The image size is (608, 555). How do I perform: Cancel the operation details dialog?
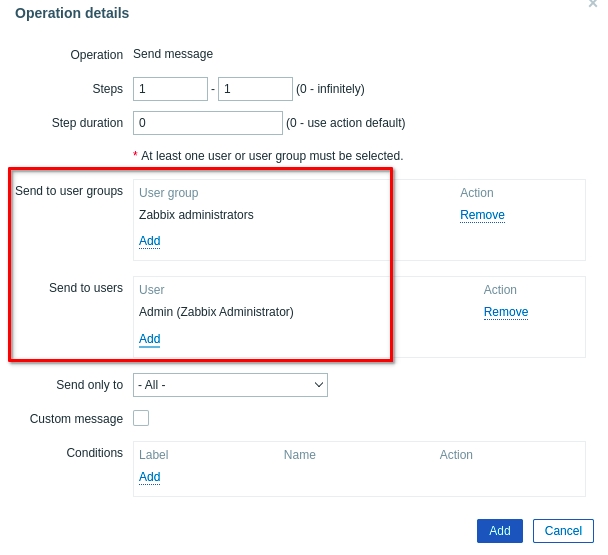[x=563, y=531]
